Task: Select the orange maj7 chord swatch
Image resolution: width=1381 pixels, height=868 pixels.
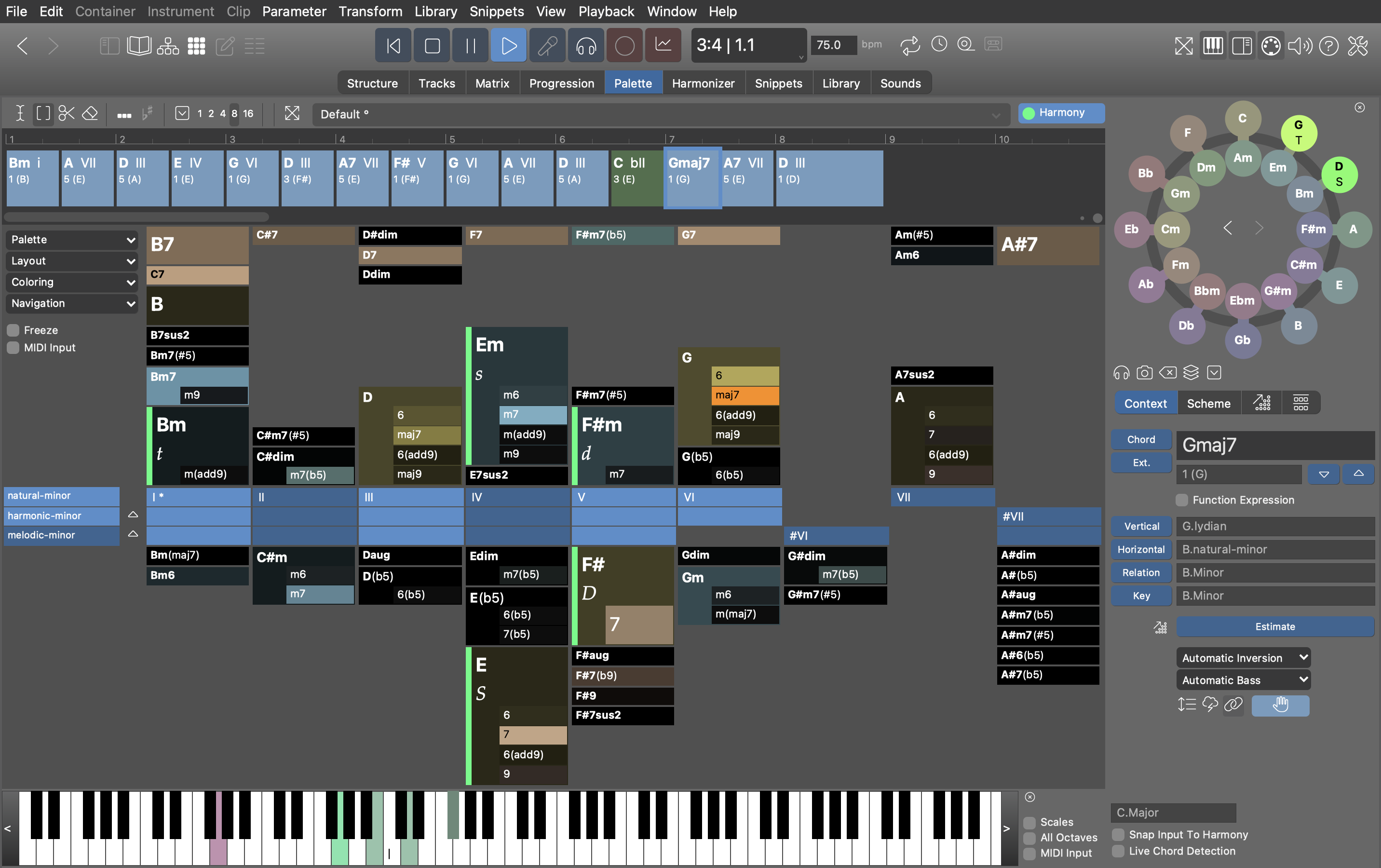Action: click(x=745, y=395)
